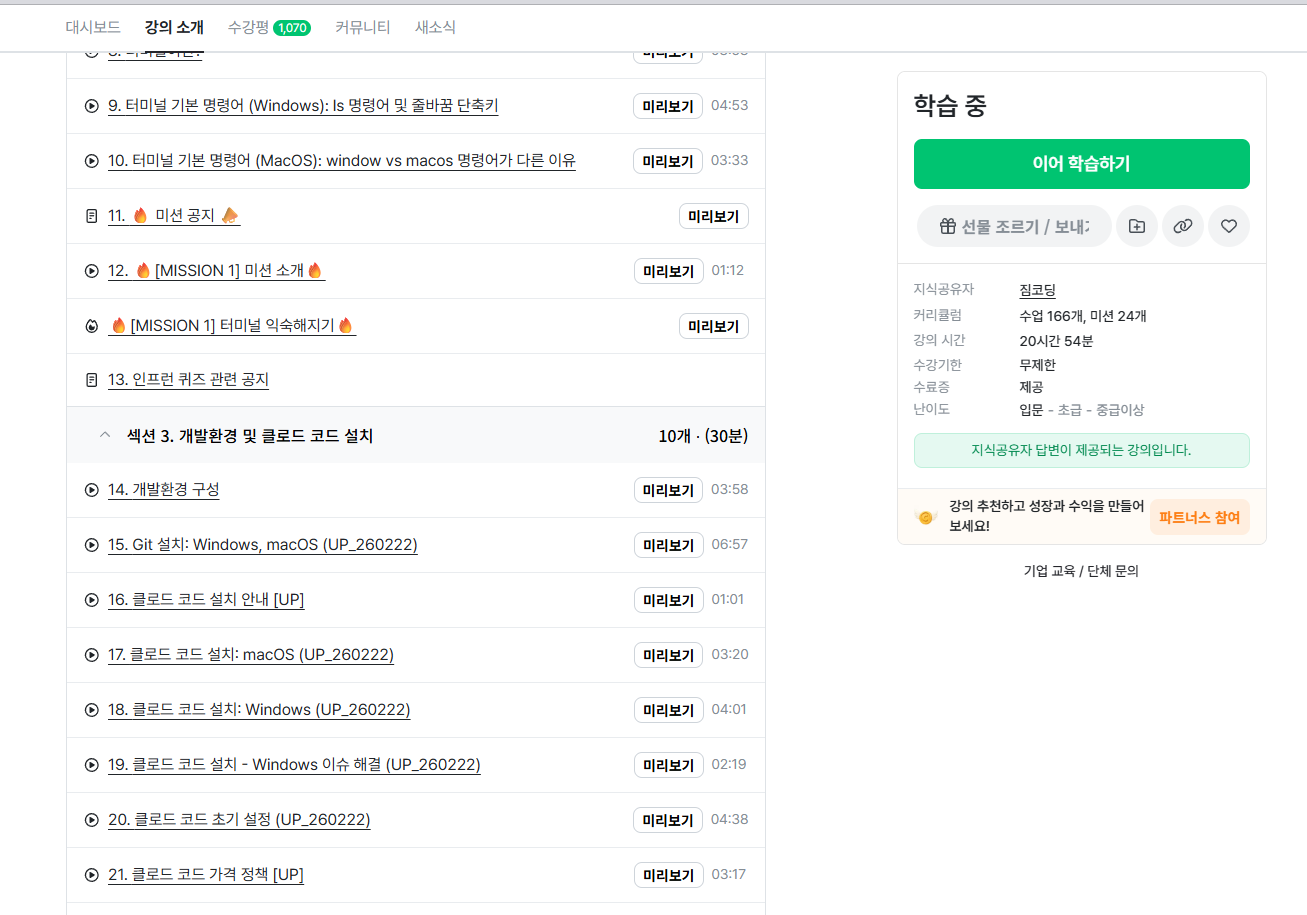Click 지식공유자 답변이 제공되는 강의입니다 notice
The image size is (1307, 915).
tap(1082, 450)
